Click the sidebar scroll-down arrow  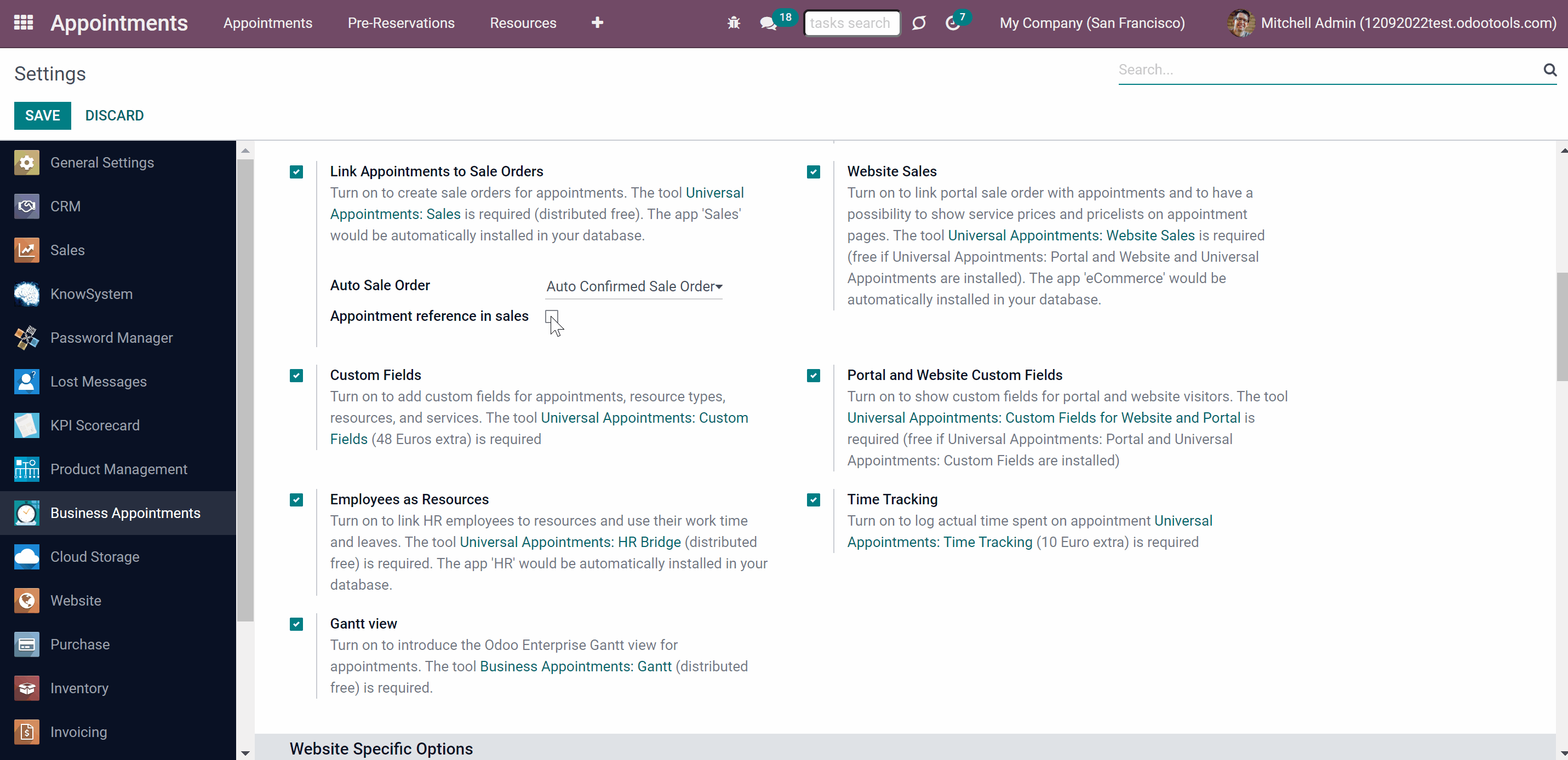pyautogui.click(x=245, y=753)
